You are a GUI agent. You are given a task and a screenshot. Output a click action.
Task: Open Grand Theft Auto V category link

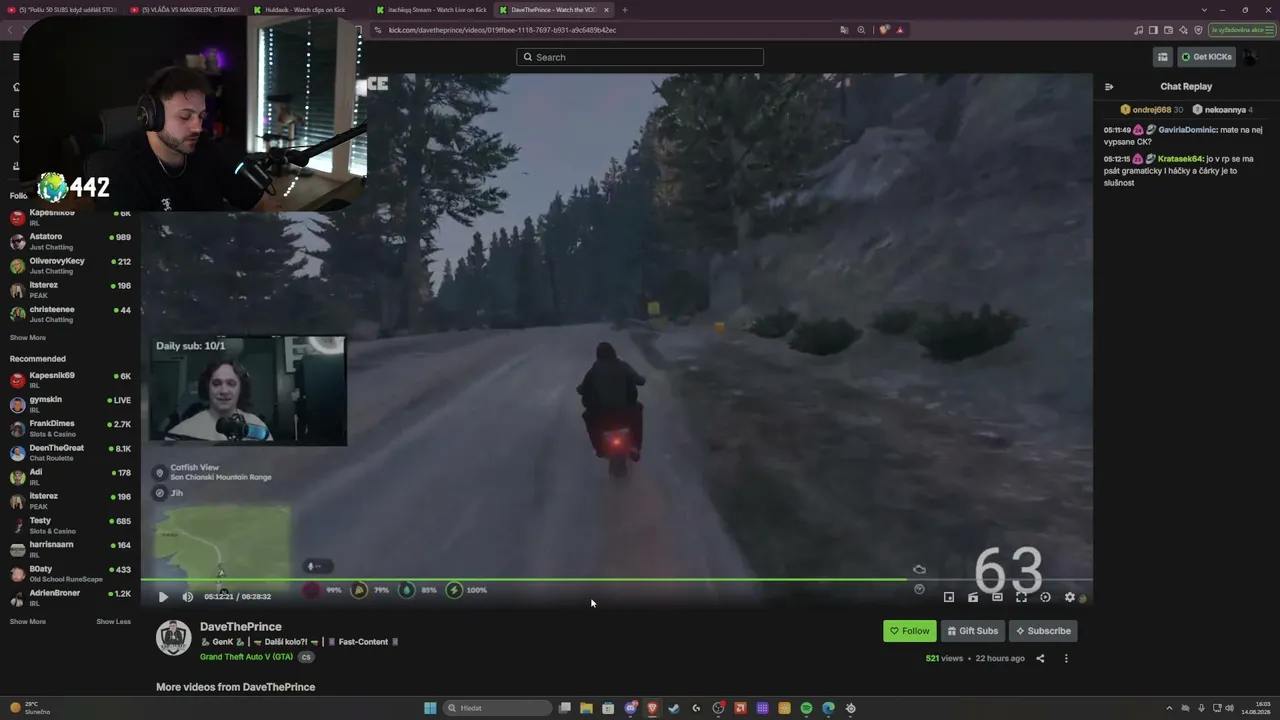click(246, 657)
